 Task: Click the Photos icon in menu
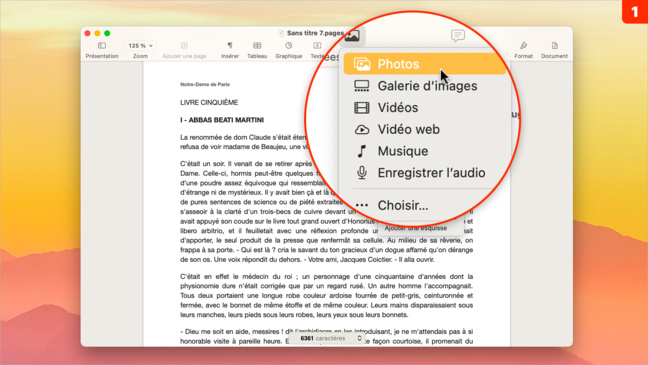click(x=362, y=64)
